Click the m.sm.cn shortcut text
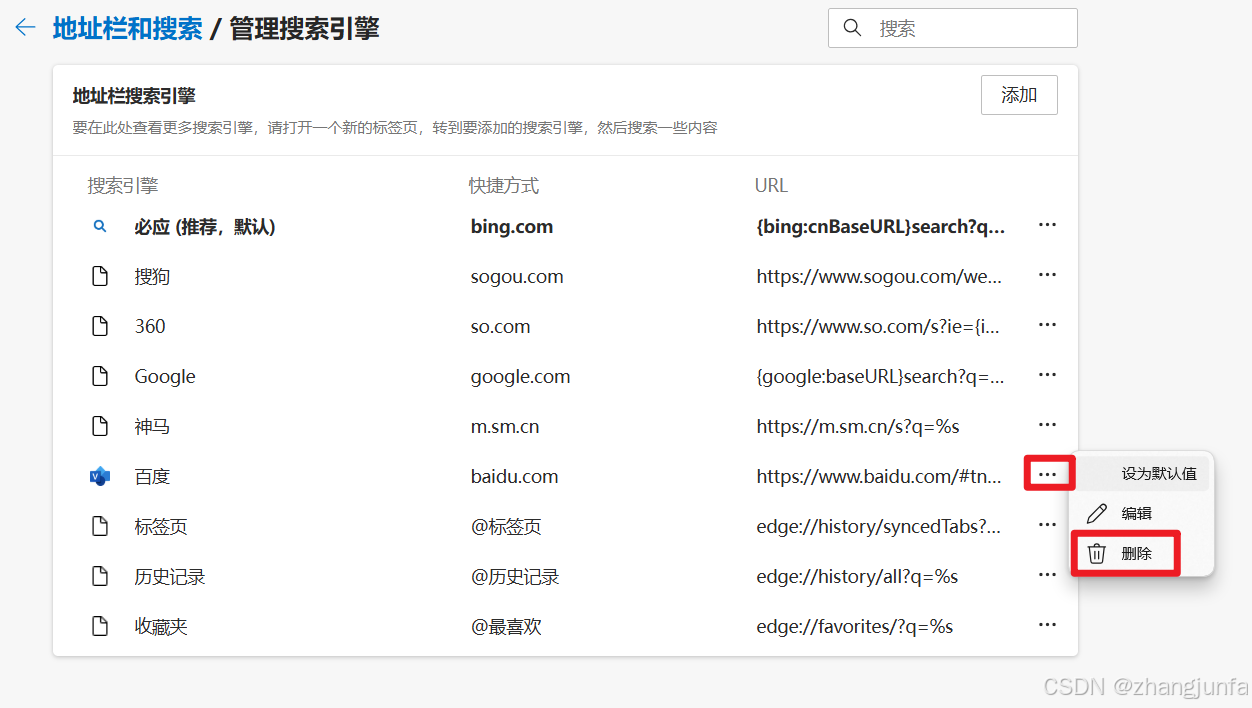Viewport: 1252px width, 708px height. pos(505,427)
